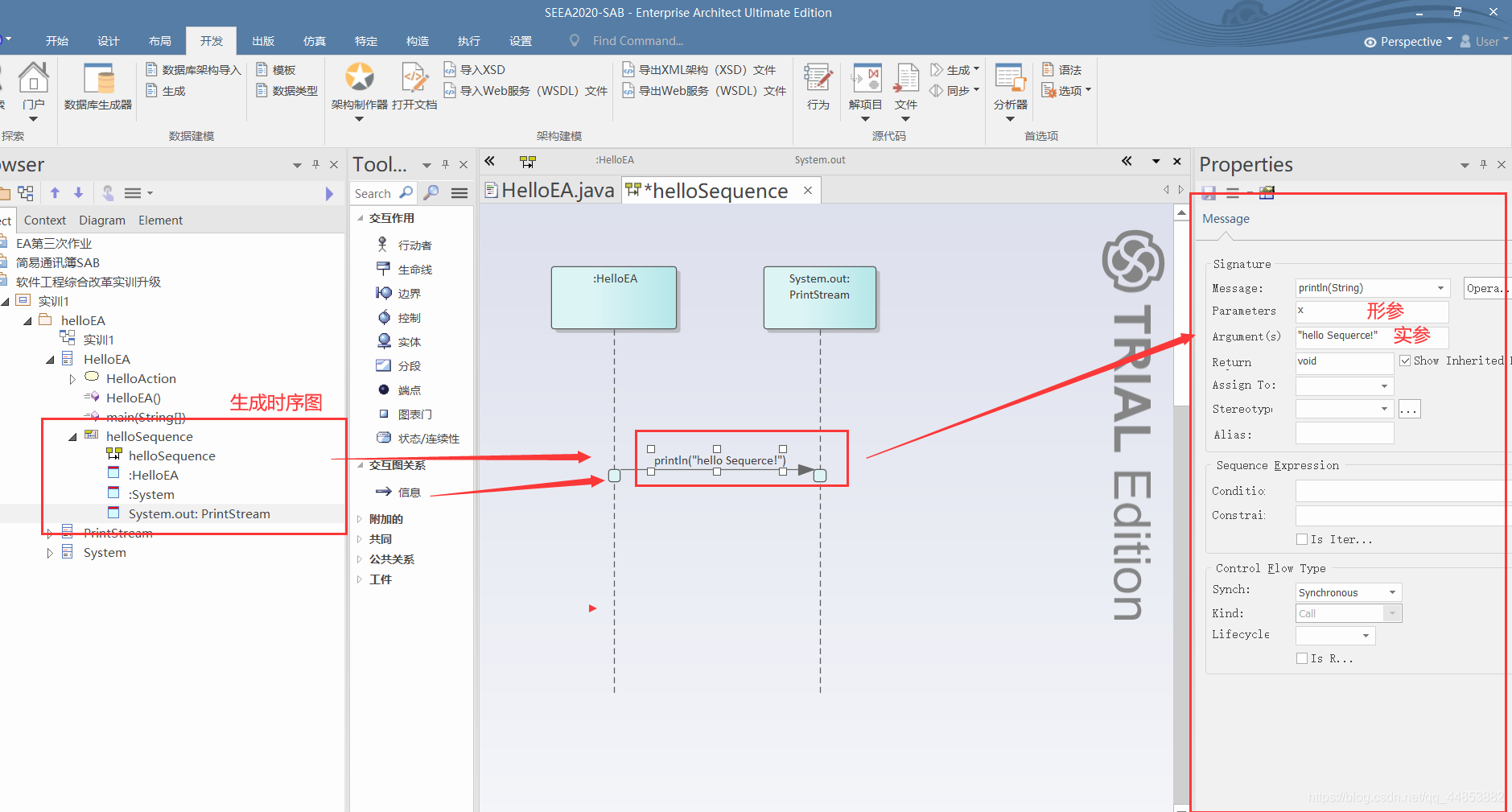Click the diagram vertical scrollbar up arrow
The image size is (1512, 812).
[1180, 213]
